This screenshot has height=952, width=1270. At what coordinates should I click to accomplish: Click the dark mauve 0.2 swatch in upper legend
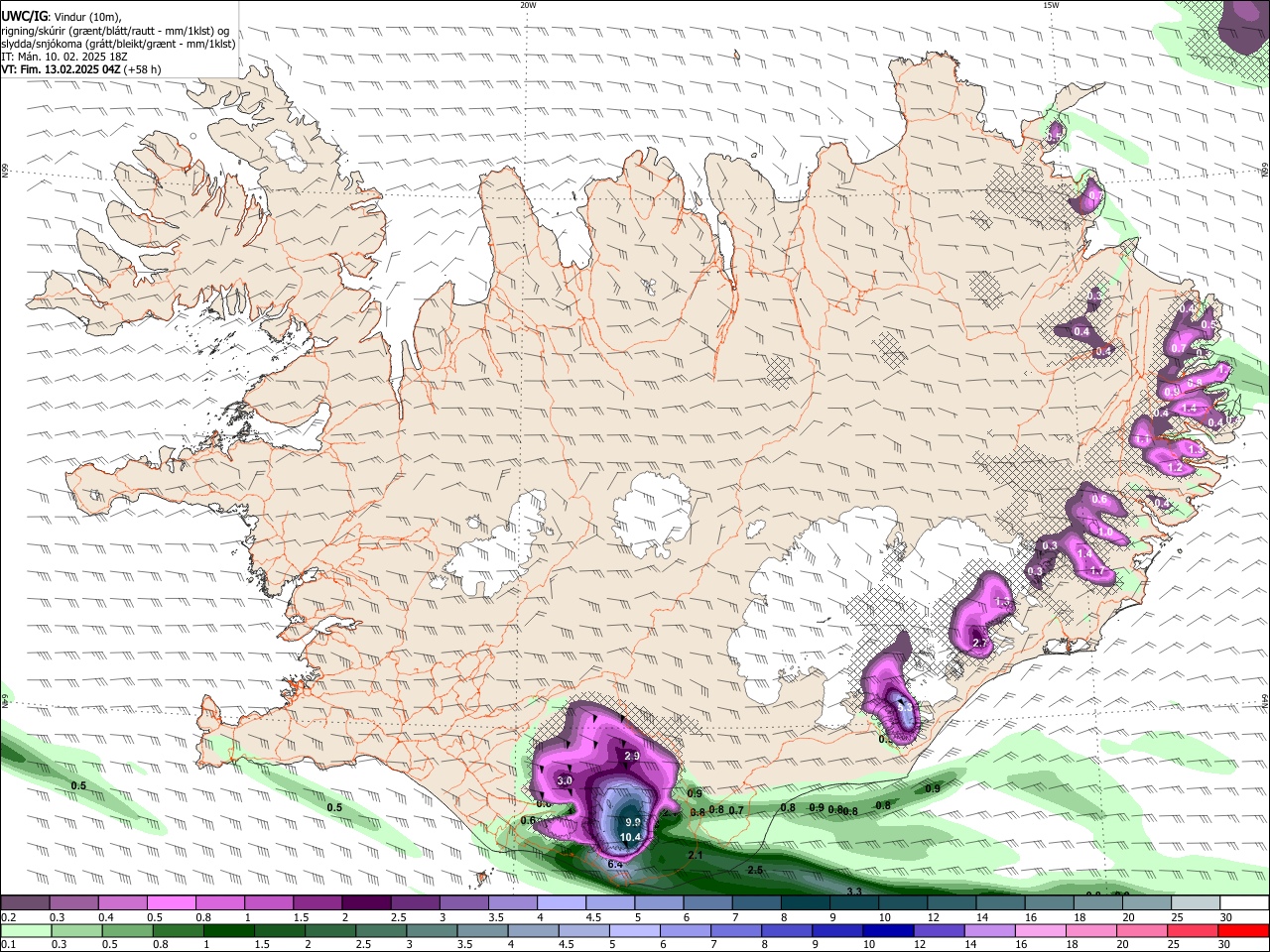click(25, 902)
